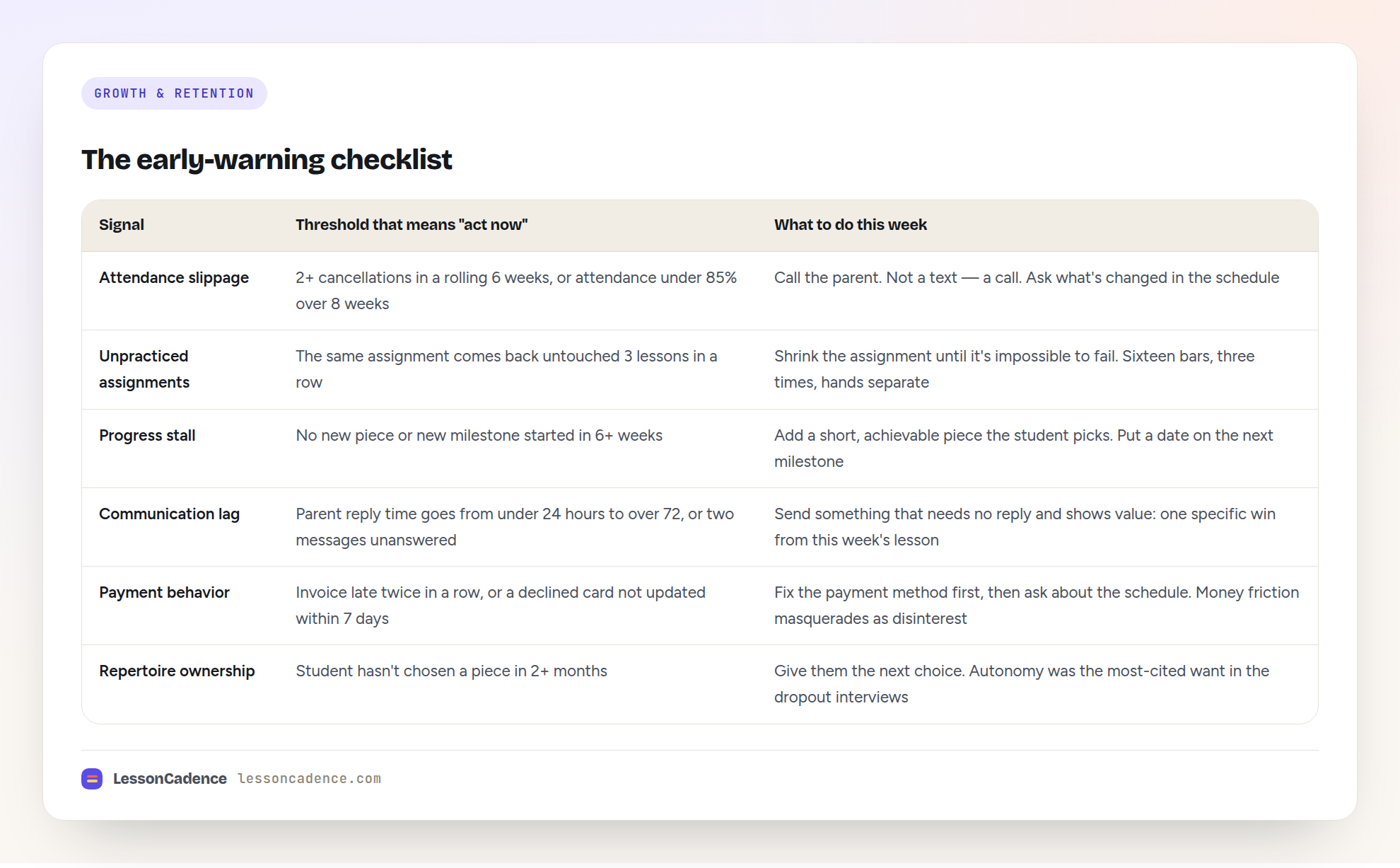Click the Threshold that means "act now" header
Viewport: 1400px width, 868px height.
point(412,225)
